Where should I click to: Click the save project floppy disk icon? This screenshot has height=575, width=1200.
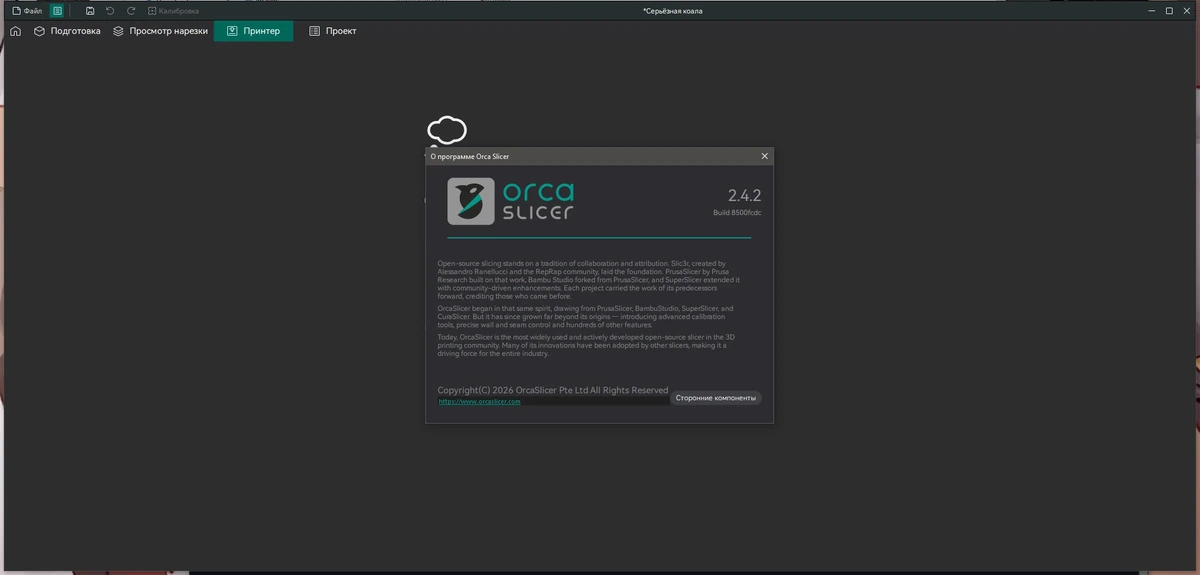(90, 10)
